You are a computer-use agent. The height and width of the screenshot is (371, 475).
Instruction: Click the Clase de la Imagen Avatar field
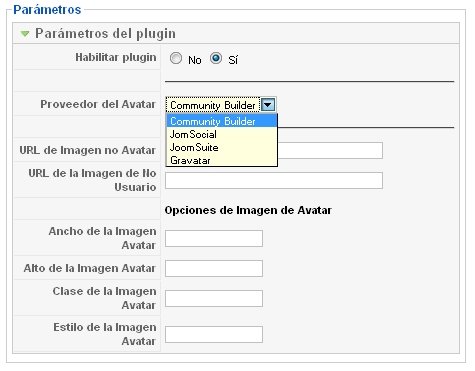(x=214, y=298)
